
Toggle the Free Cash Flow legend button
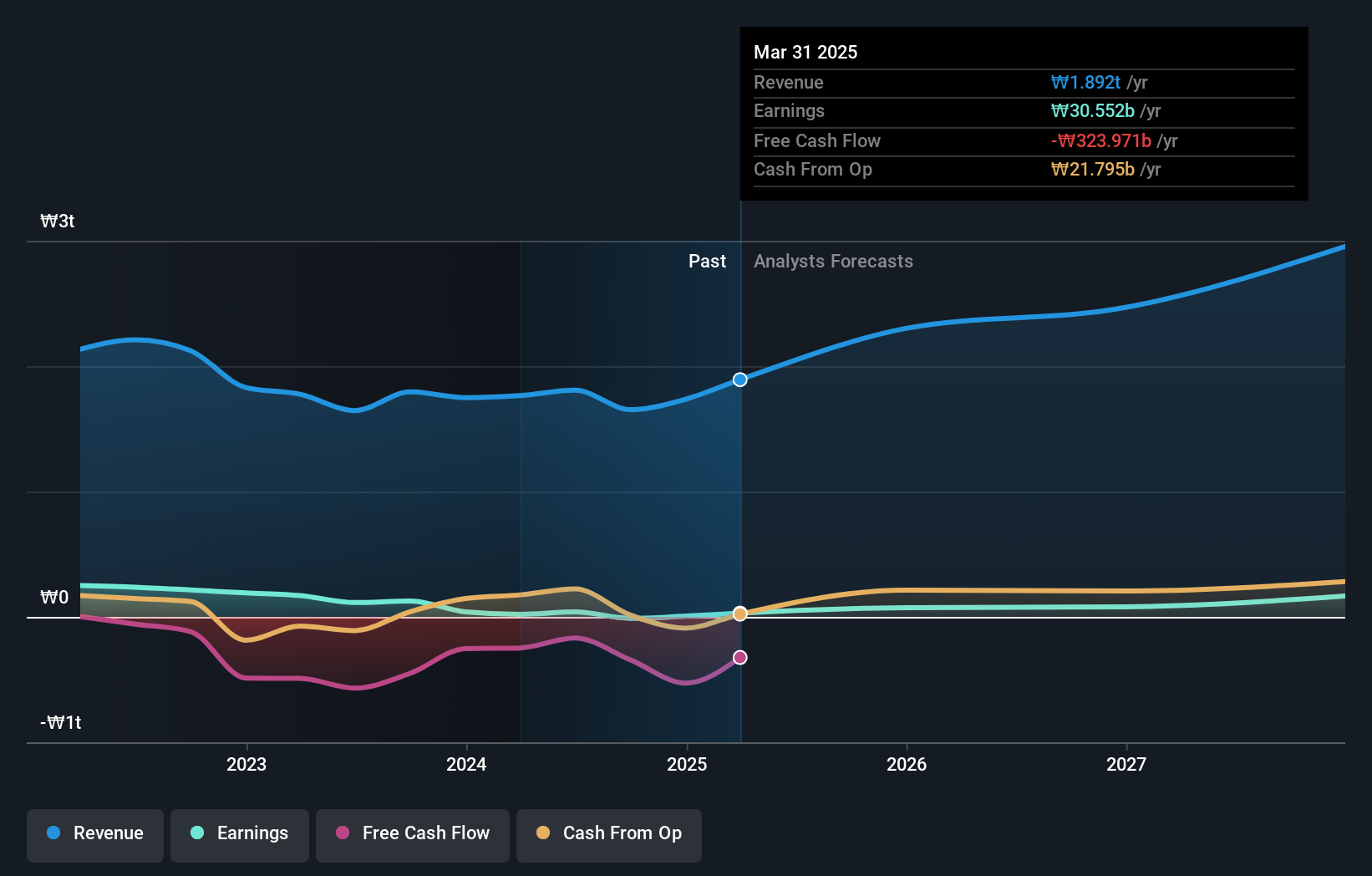click(413, 835)
